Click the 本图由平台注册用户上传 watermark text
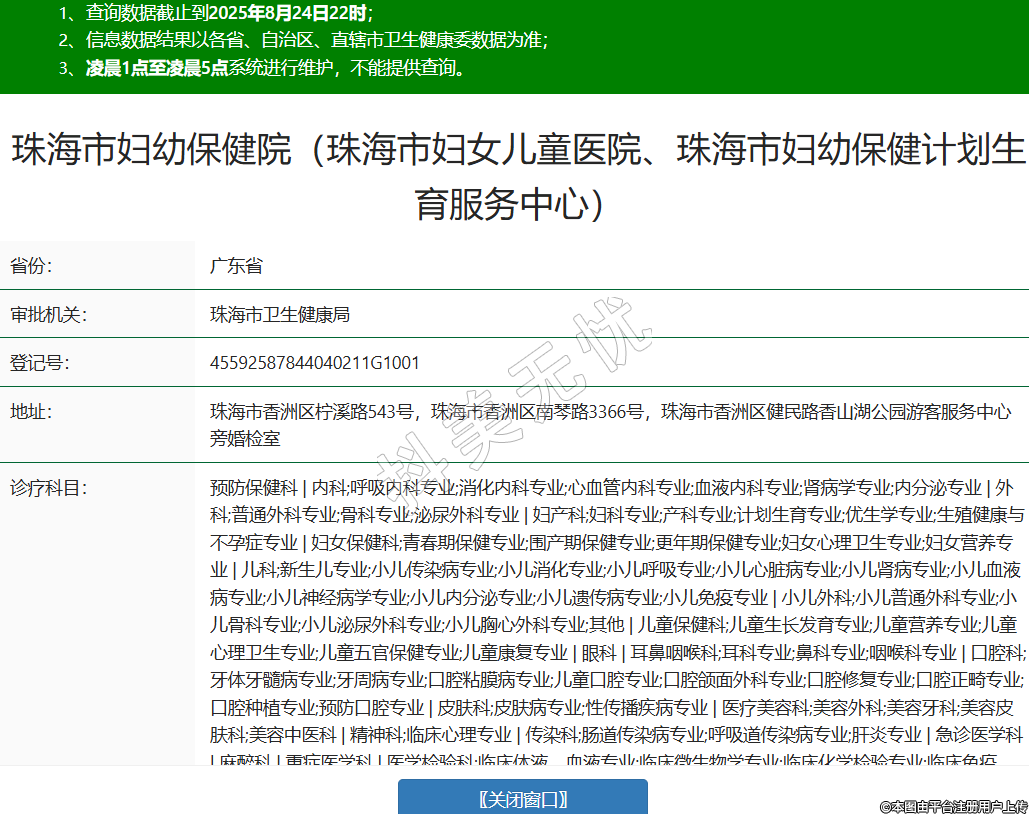Screen dimensions: 1029x814 (x=953, y=805)
